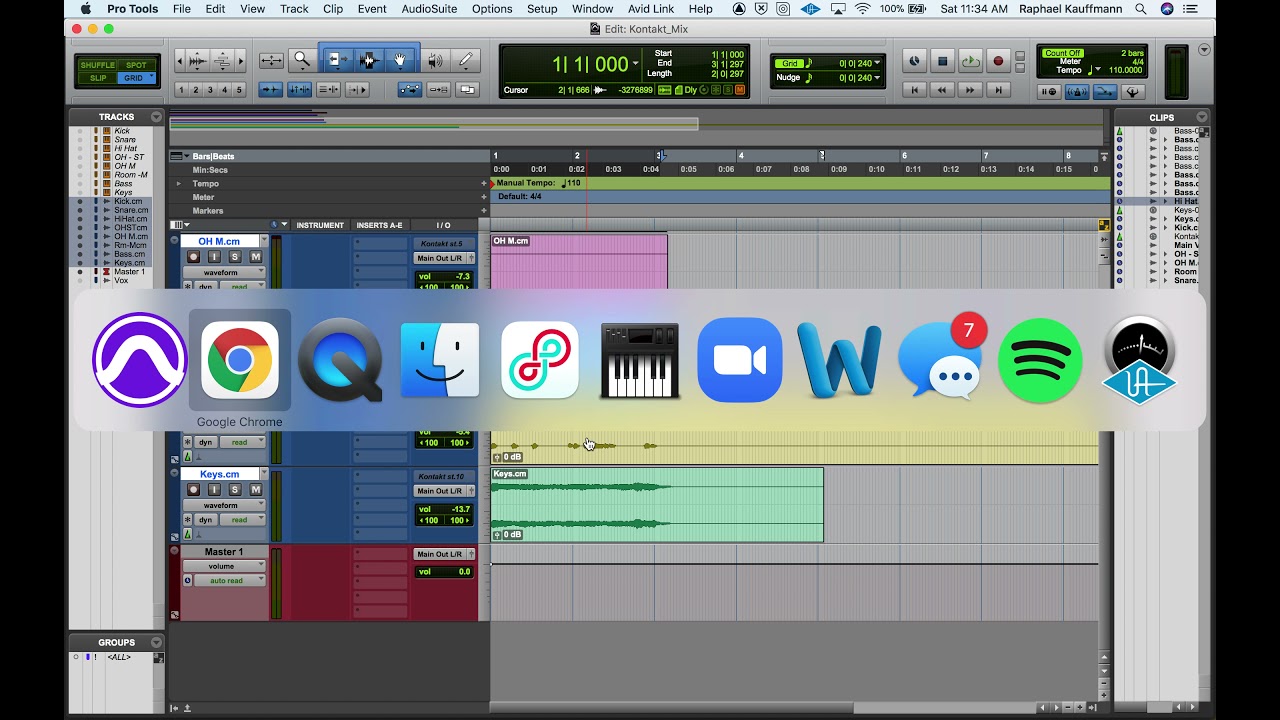This screenshot has height=720, width=1280.
Task: Open the main counter format dropdown
Action: click(x=635, y=64)
